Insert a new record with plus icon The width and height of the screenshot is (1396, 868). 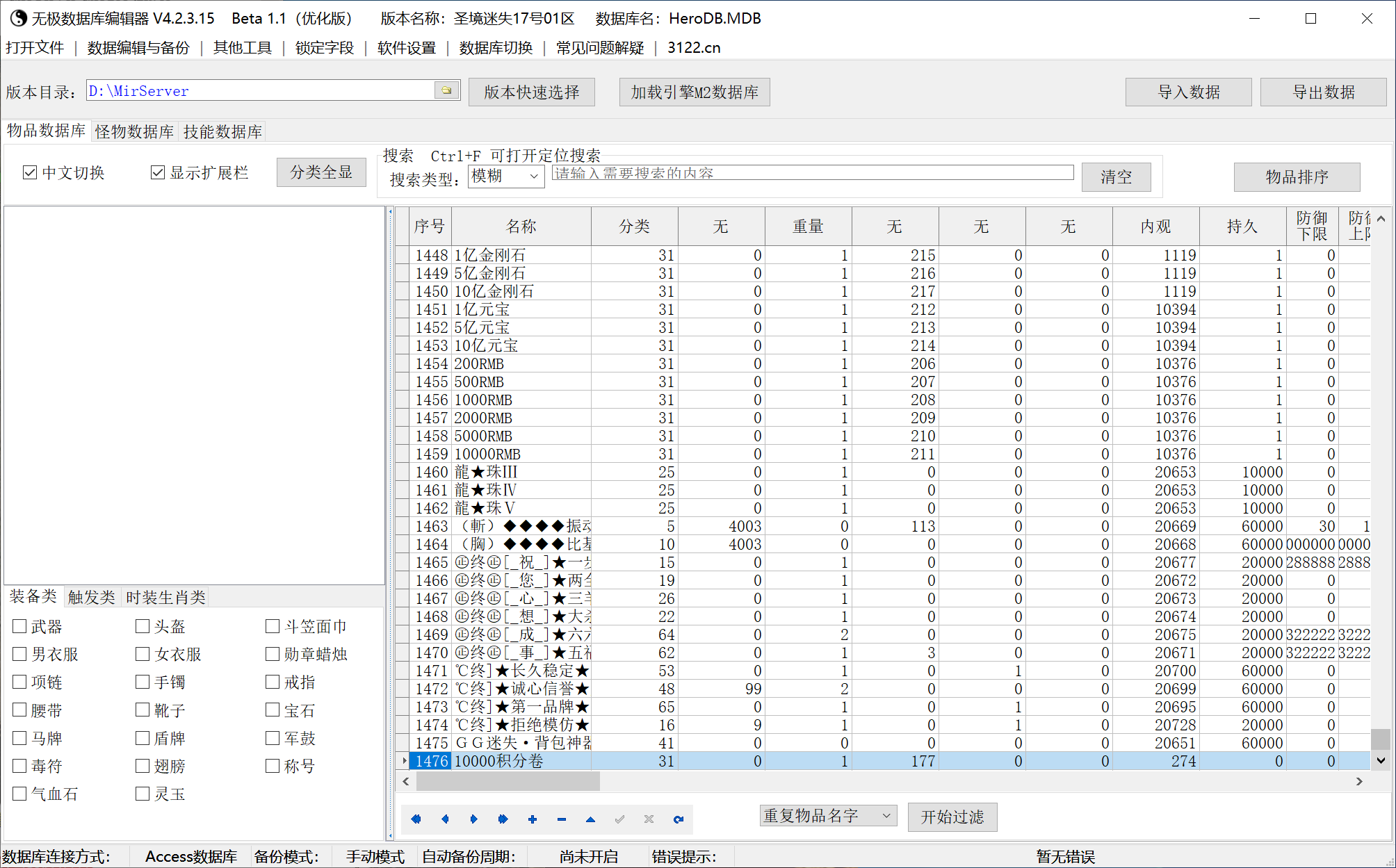coord(533,819)
